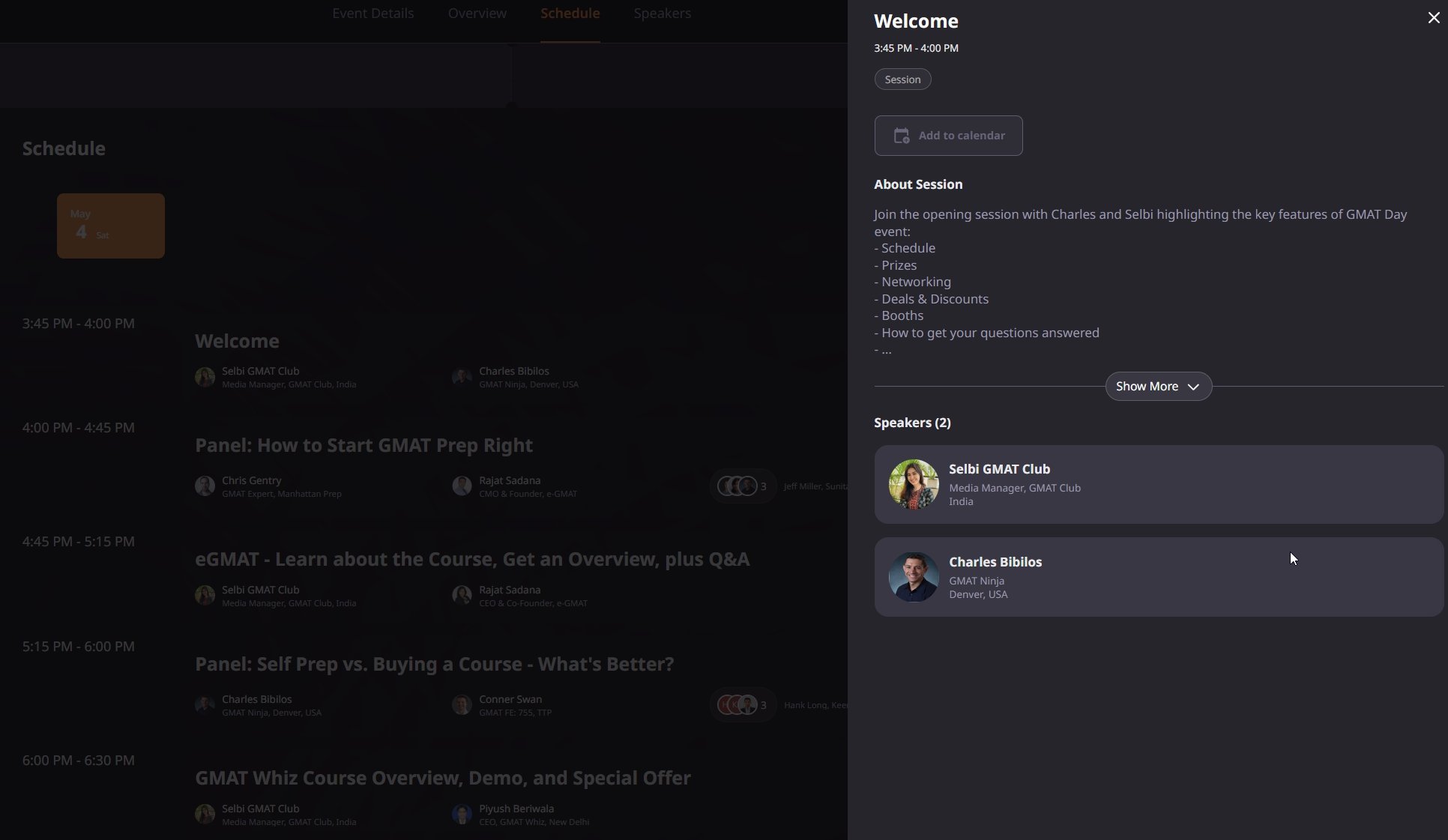
Task: Click Conner Swan speaker entry
Action: click(x=502, y=705)
